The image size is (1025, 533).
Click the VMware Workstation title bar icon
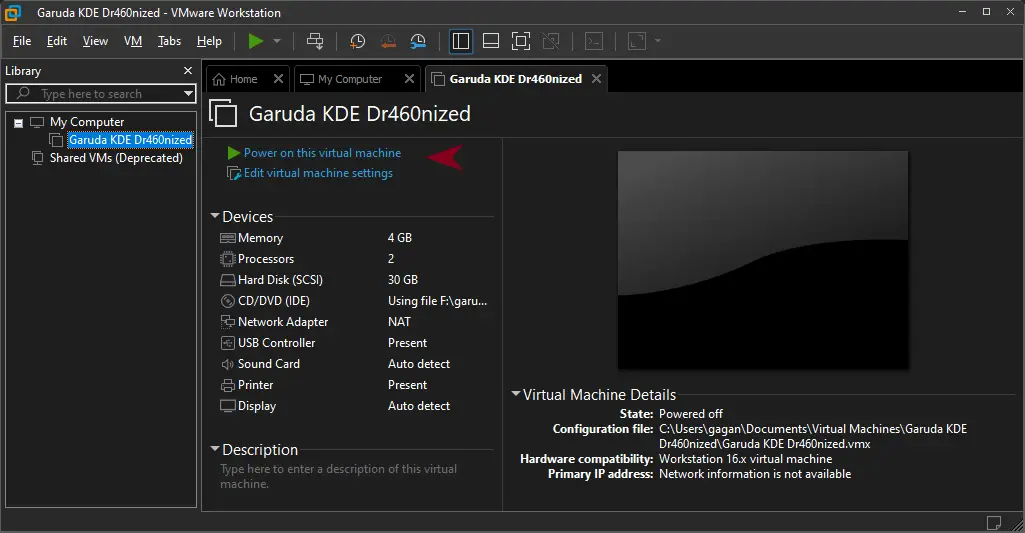coord(12,12)
